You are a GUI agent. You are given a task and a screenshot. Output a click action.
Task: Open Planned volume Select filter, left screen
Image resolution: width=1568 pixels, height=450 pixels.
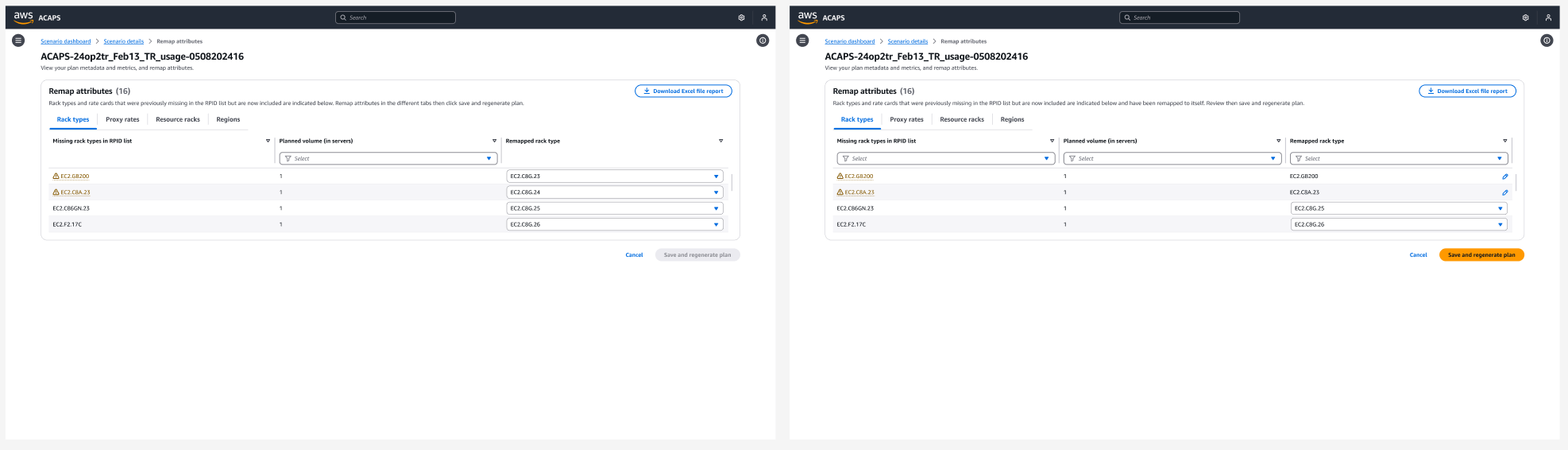(x=388, y=158)
